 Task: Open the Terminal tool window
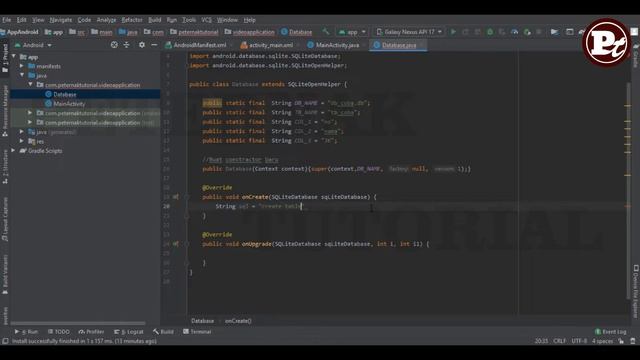tap(197, 331)
